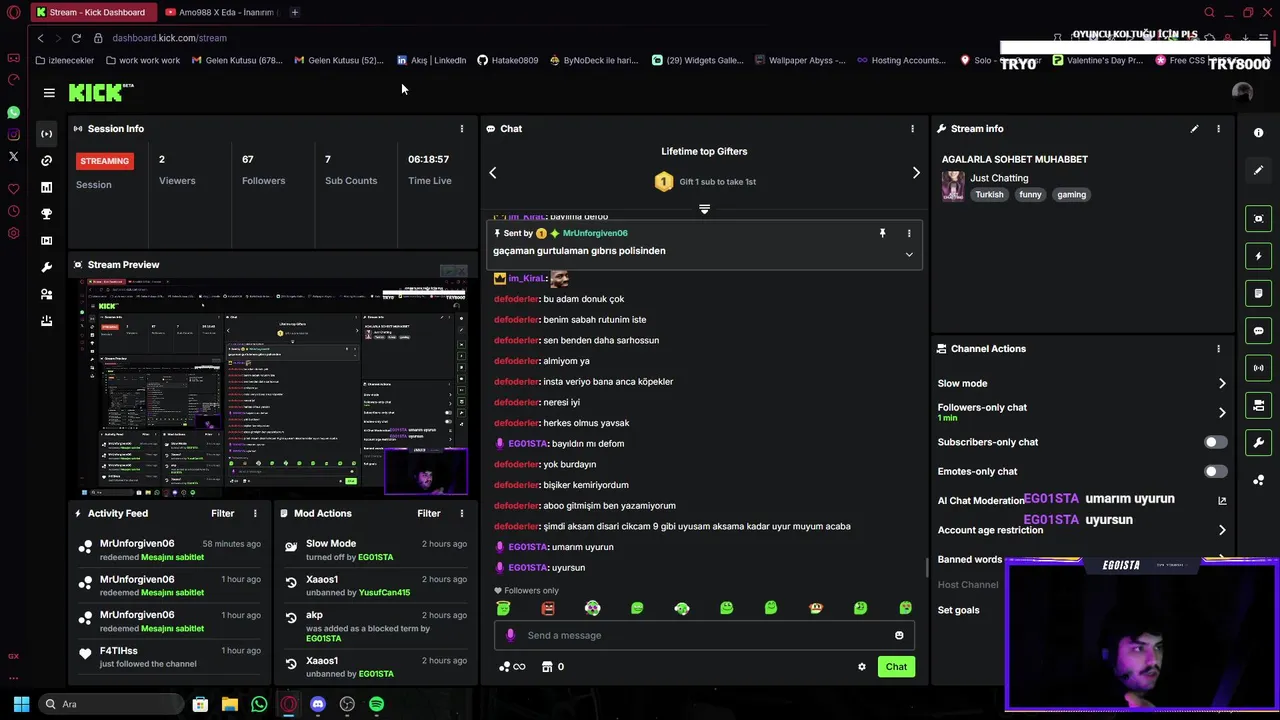Click the Windows taskbar search box
The height and width of the screenshot is (720, 1280).
pyautogui.click(x=113, y=704)
